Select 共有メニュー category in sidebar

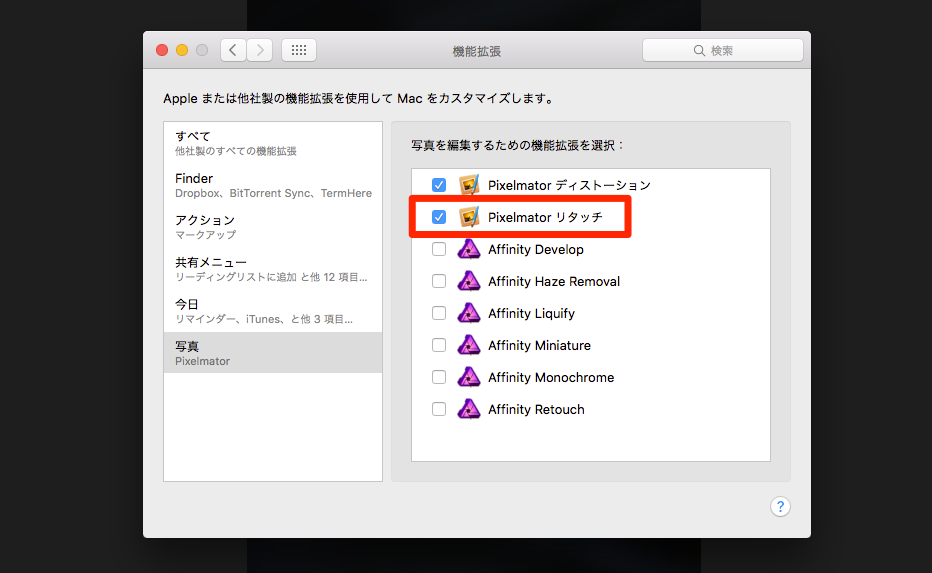273,269
